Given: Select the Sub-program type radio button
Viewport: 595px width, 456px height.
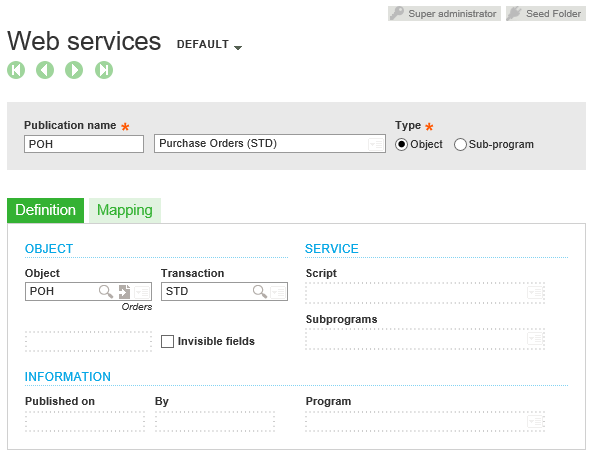Looking at the screenshot, I should [x=460, y=145].
